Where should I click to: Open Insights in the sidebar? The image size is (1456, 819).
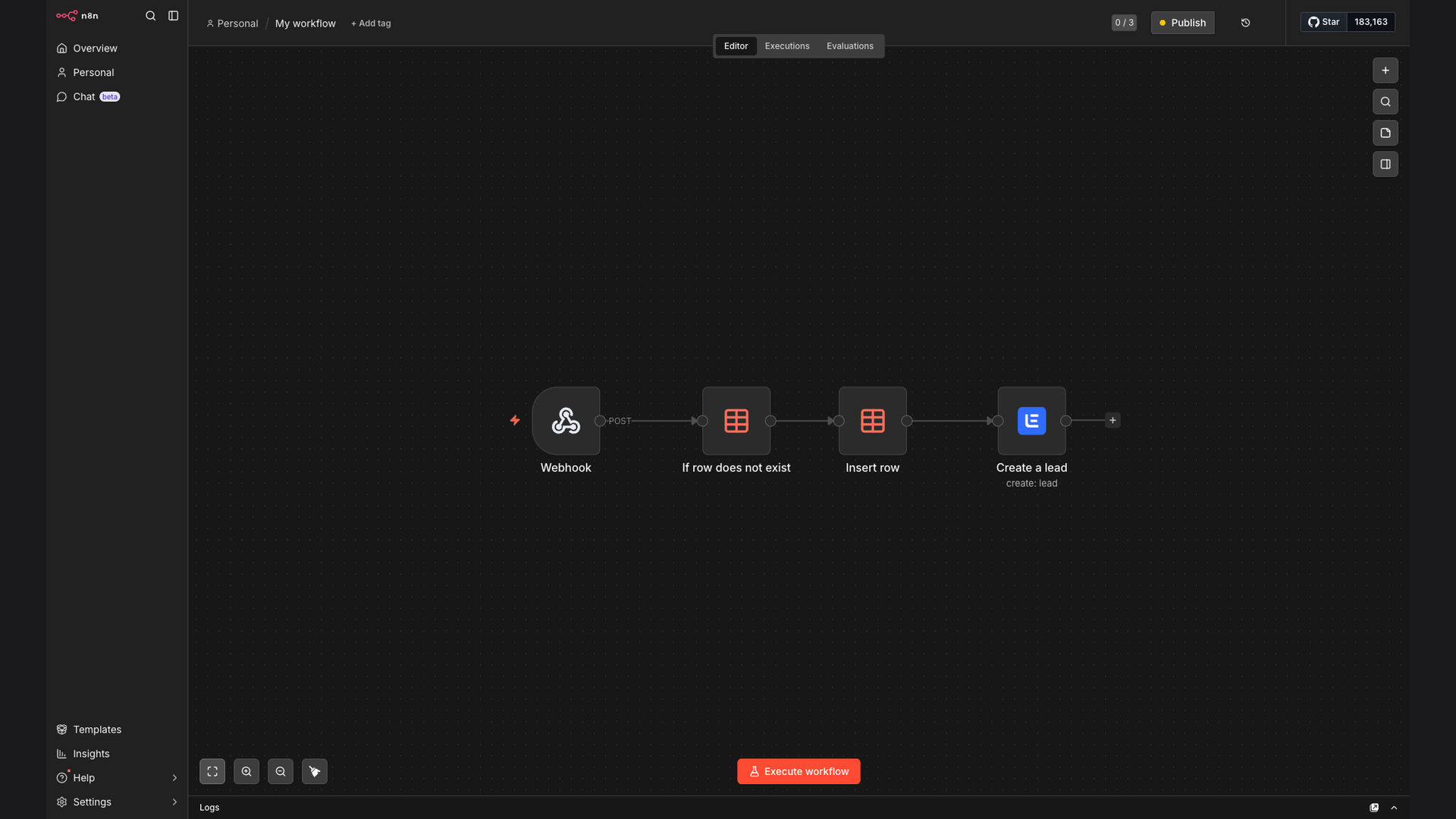pyautogui.click(x=117, y=753)
